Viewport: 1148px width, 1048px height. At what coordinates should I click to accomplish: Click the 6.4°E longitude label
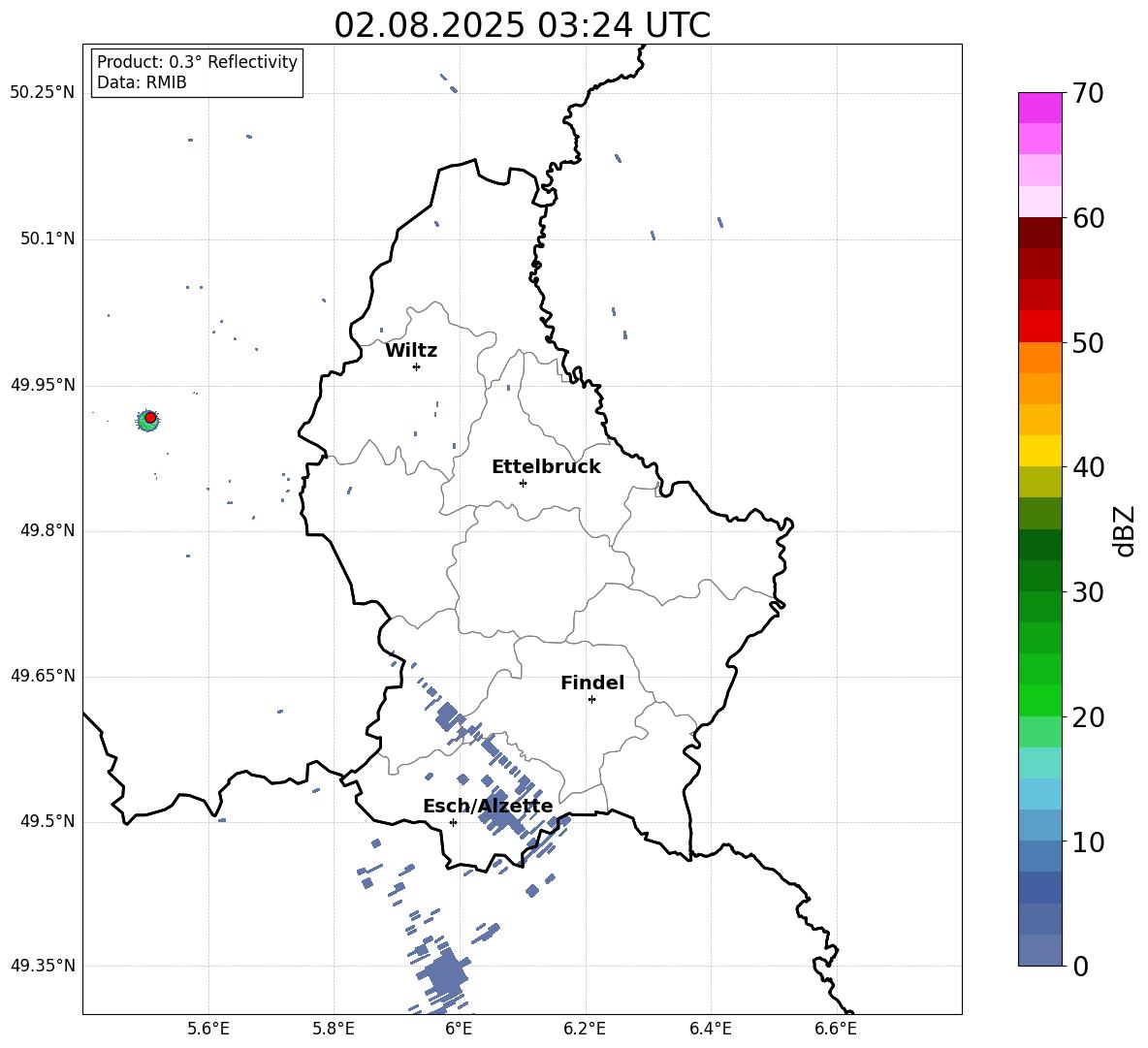pyautogui.click(x=710, y=1029)
